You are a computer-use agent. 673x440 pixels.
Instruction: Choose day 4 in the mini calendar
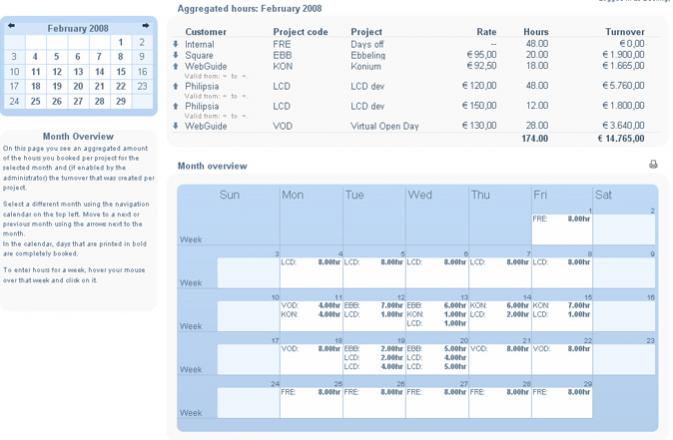click(36, 57)
